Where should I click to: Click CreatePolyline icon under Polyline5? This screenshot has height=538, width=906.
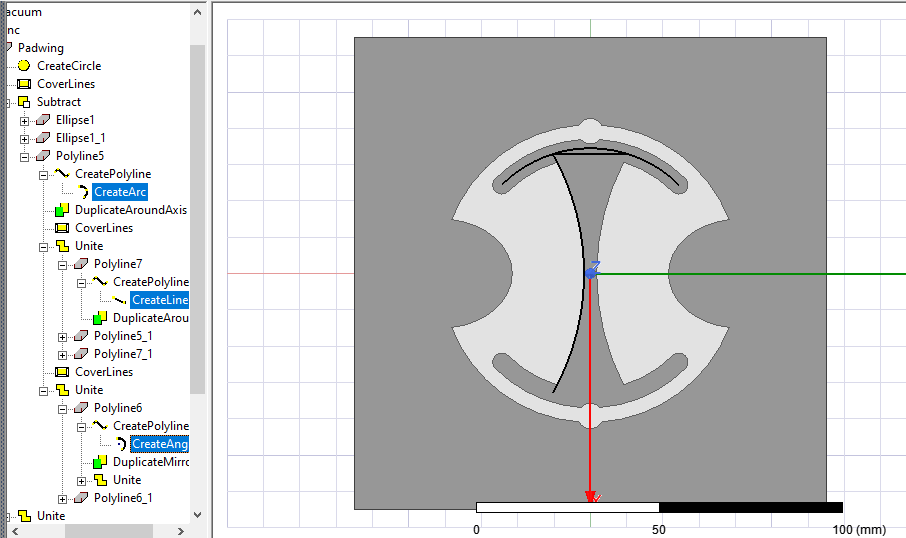click(x=62, y=173)
